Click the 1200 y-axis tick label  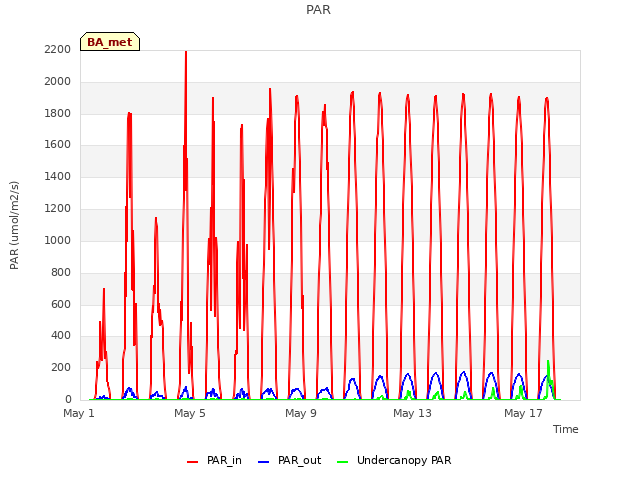point(58,208)
